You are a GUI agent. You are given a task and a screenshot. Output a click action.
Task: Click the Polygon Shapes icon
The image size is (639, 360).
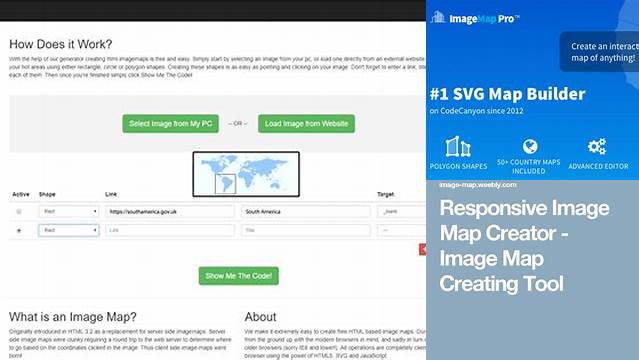(458, 147)
